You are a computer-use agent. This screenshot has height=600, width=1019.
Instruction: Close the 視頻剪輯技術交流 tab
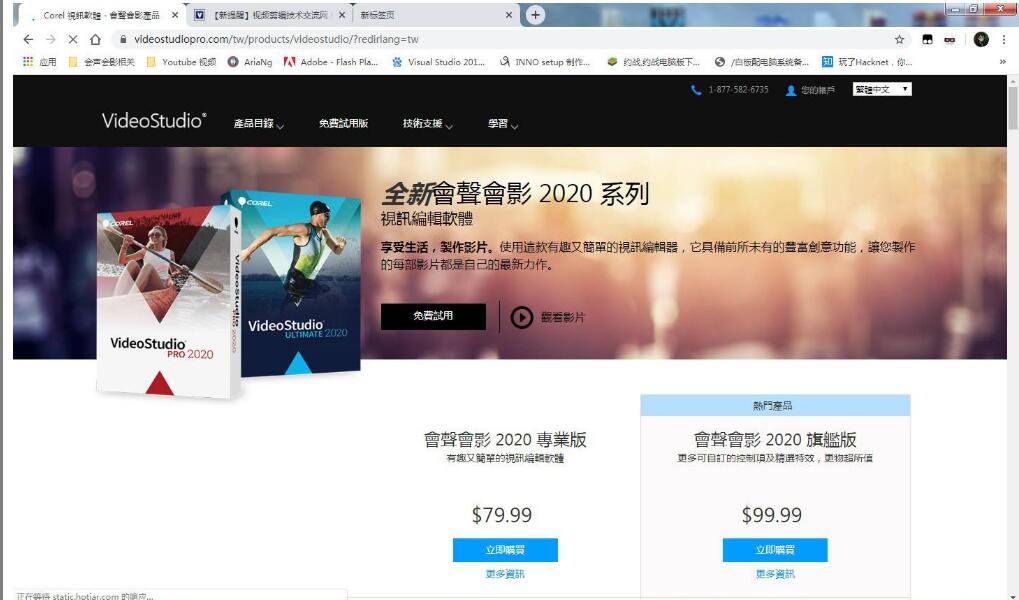coord(342,15)
